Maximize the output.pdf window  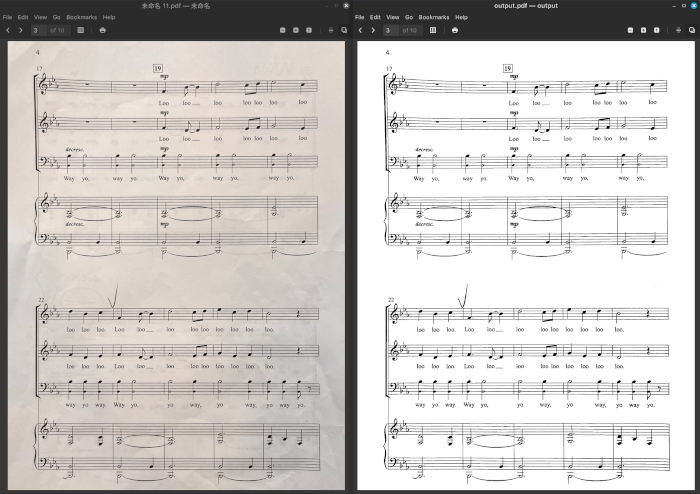pyautogui.click(x=683, y=6)
